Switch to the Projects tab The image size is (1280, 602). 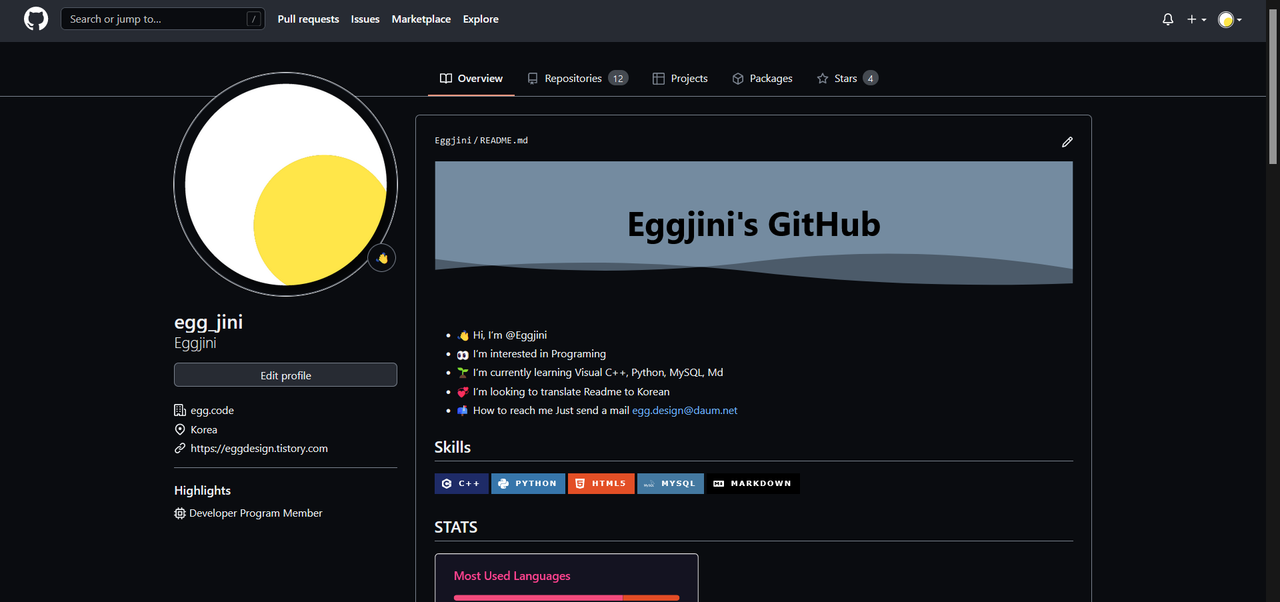click(x=680, y=78)
